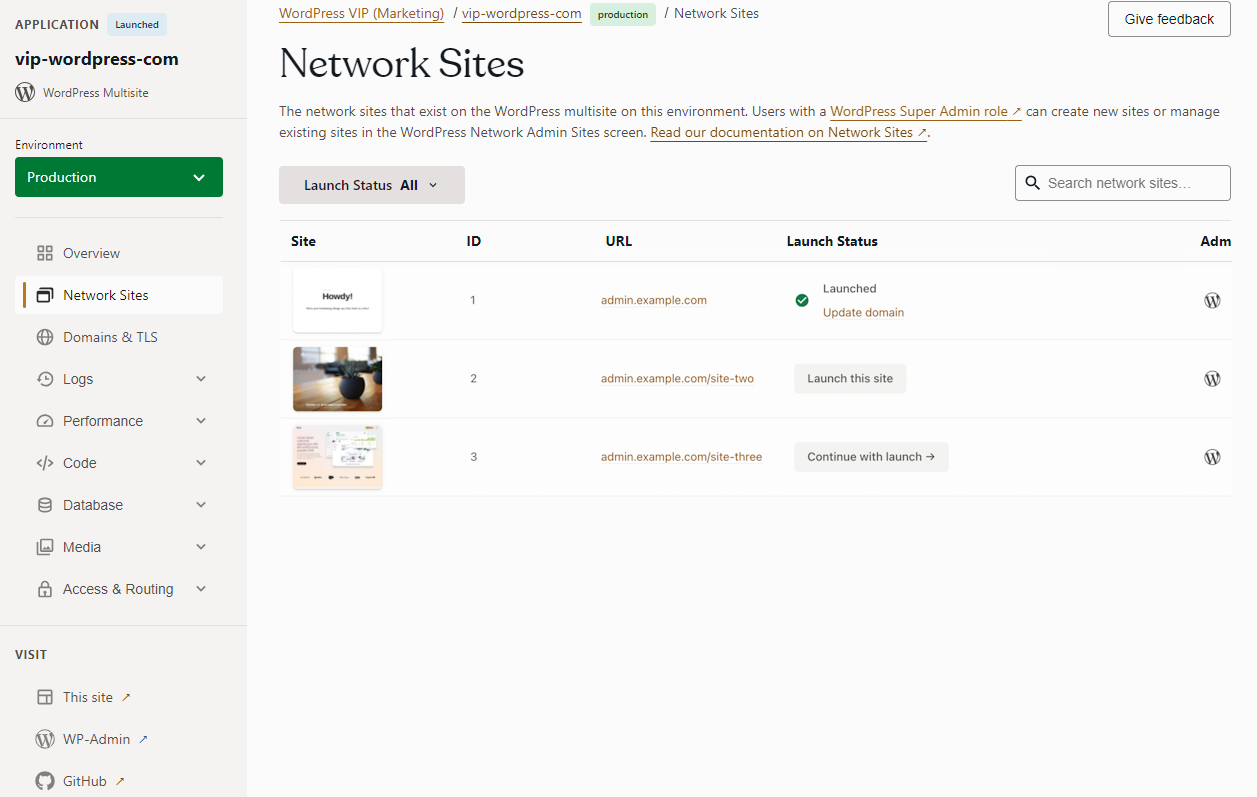The height and width of the screenshot is (797, 1257).
Task: Open admin.example.com URL link
Action: pos(654,300)
